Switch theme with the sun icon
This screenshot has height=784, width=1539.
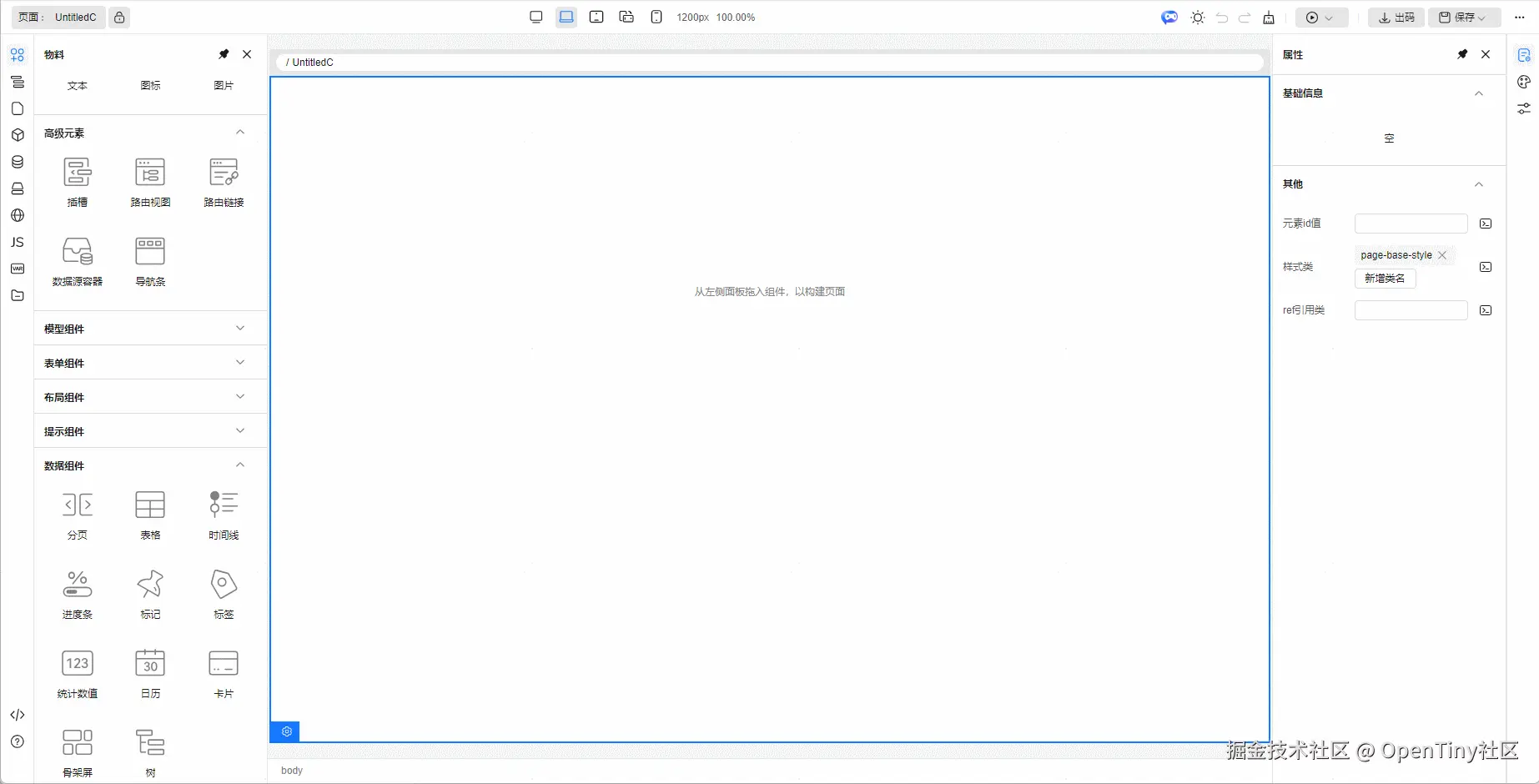(1198, 18)
